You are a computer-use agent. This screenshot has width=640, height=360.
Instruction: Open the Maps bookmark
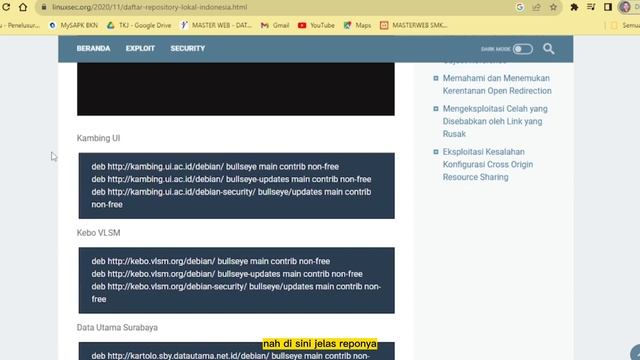[358, 25]
